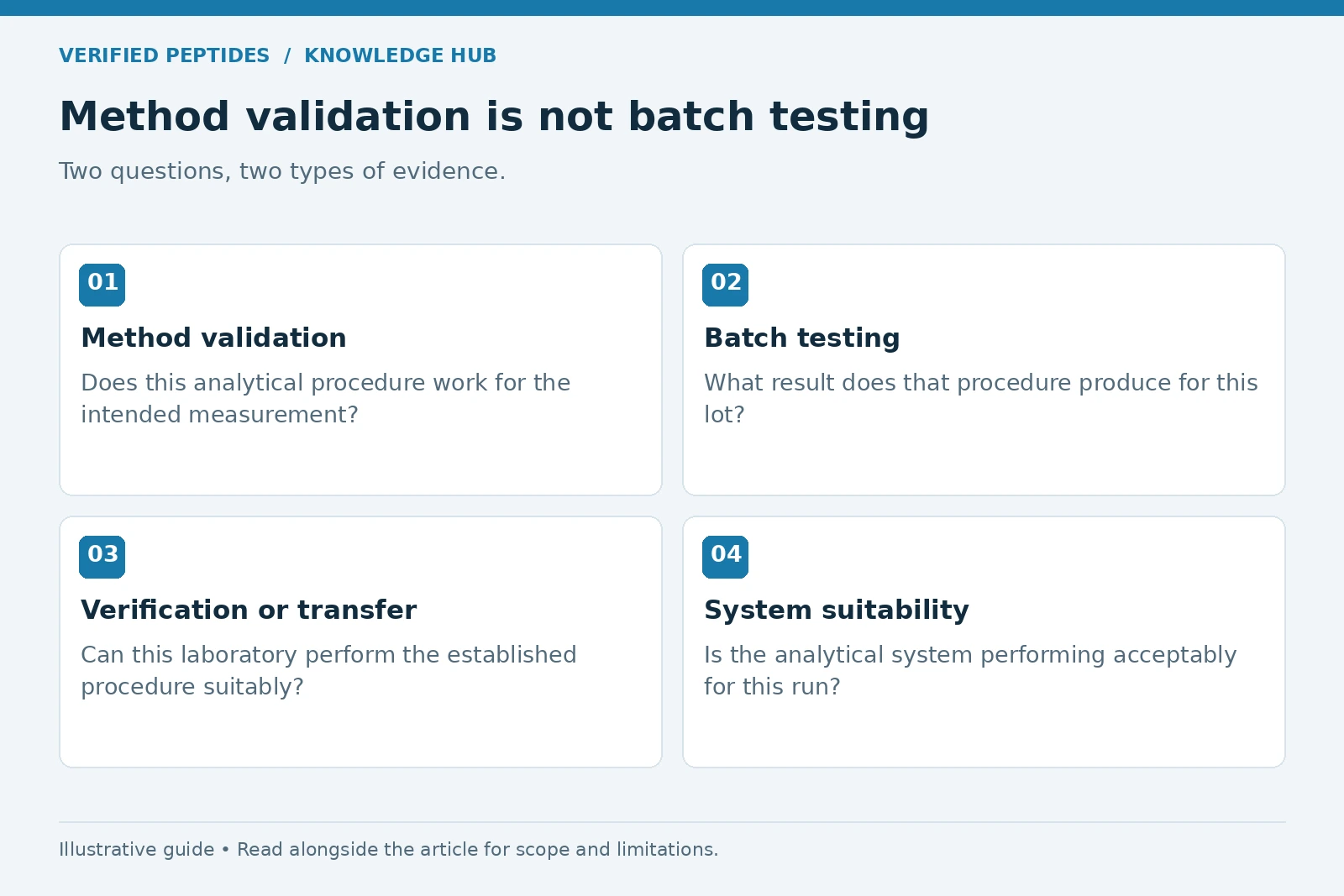This screenshot has height=896, width=1344.
Task: Click the 'System suitability' card title
Action: click(x=837, y=610)
